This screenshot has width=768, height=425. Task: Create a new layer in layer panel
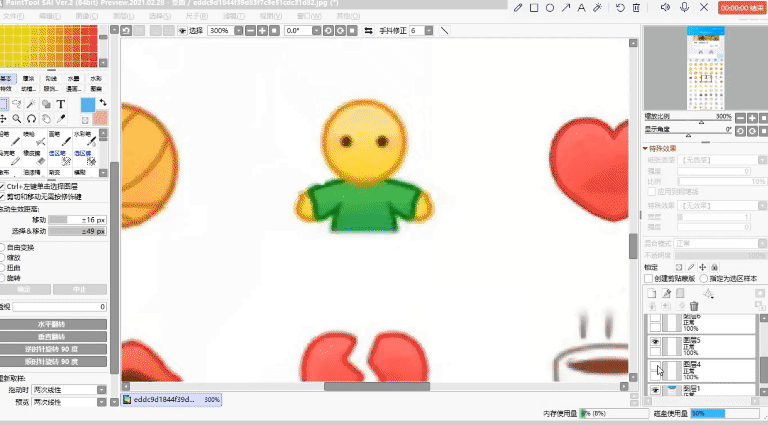[x=651, y=293]
